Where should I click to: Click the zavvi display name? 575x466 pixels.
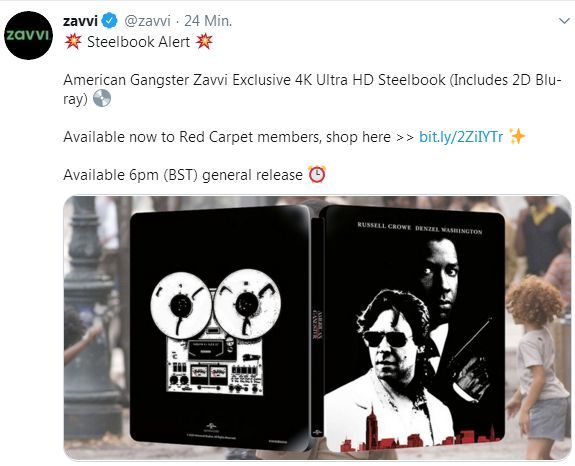coord(80,21)
